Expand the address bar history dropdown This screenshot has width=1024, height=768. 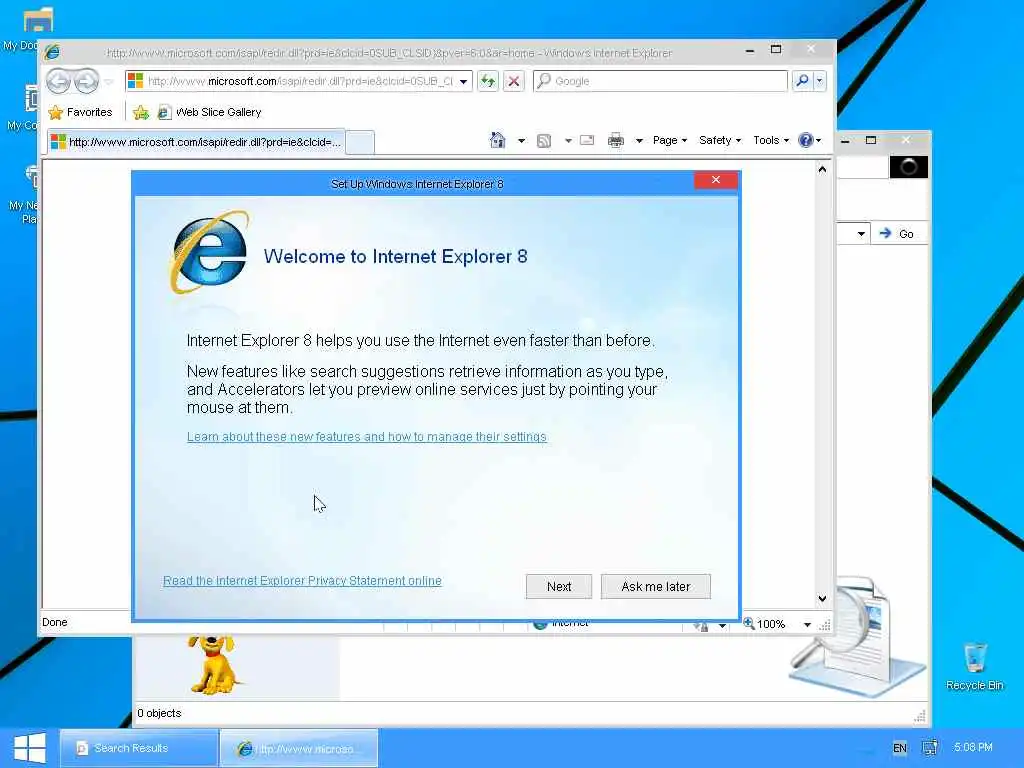(463, 82)
